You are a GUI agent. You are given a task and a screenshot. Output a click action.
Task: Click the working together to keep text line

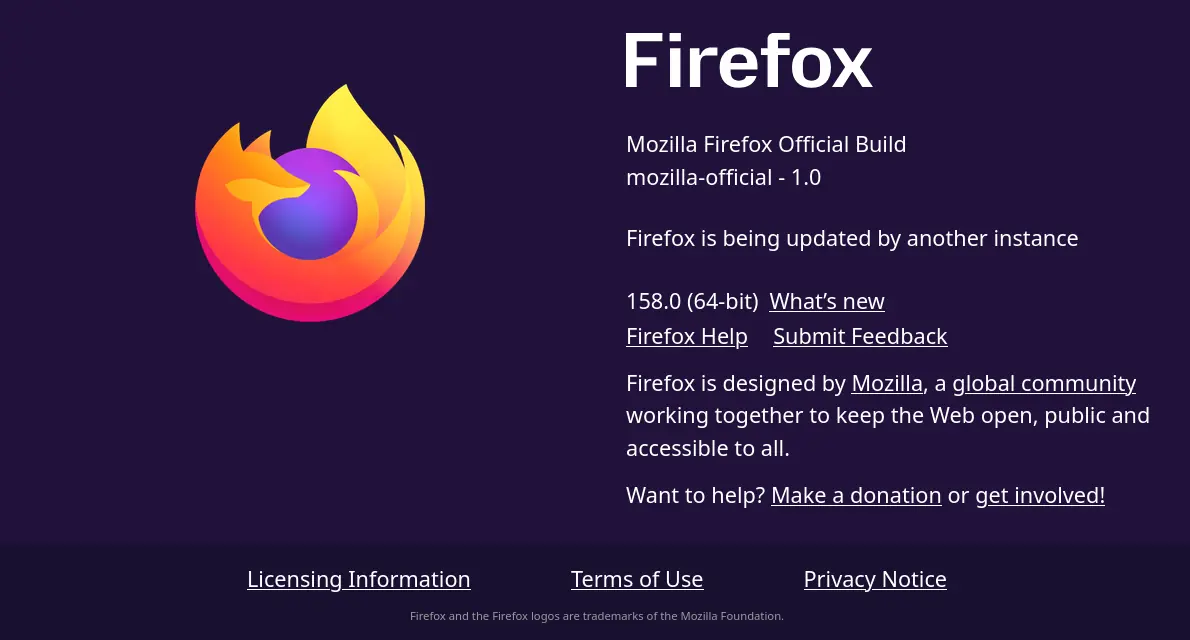click(x=888, y=416)
